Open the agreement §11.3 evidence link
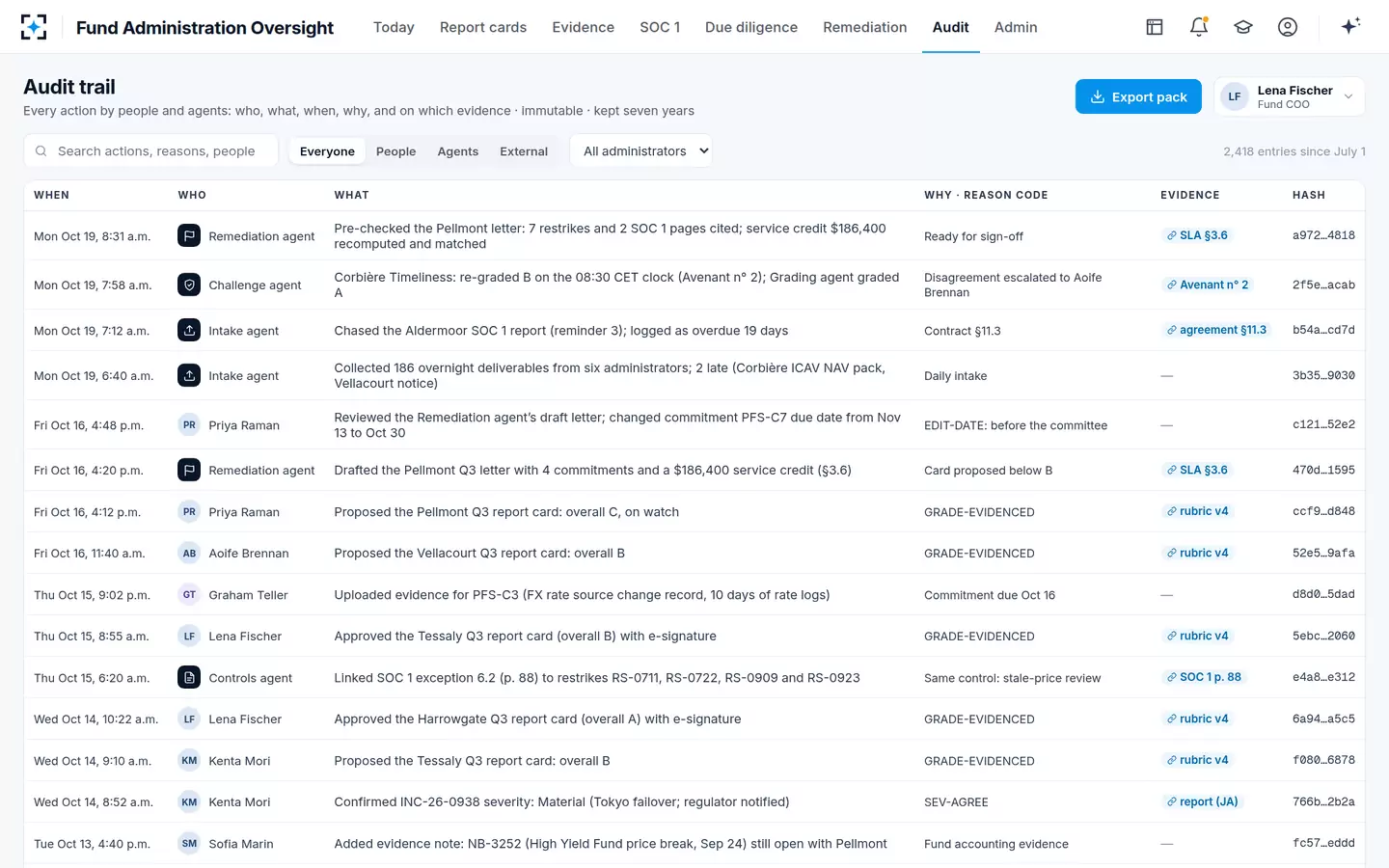 [1216, 330]
